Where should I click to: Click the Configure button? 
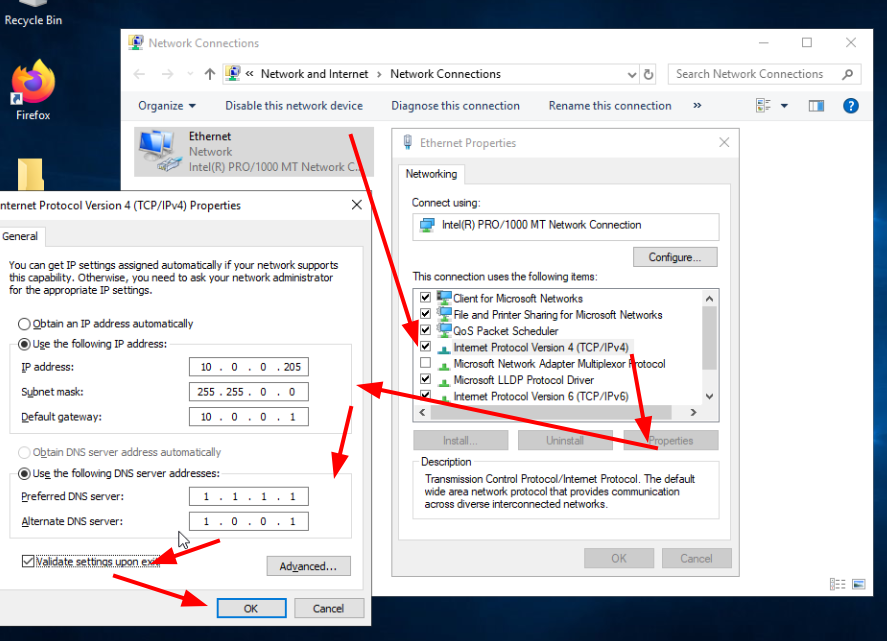click(675, 257)
